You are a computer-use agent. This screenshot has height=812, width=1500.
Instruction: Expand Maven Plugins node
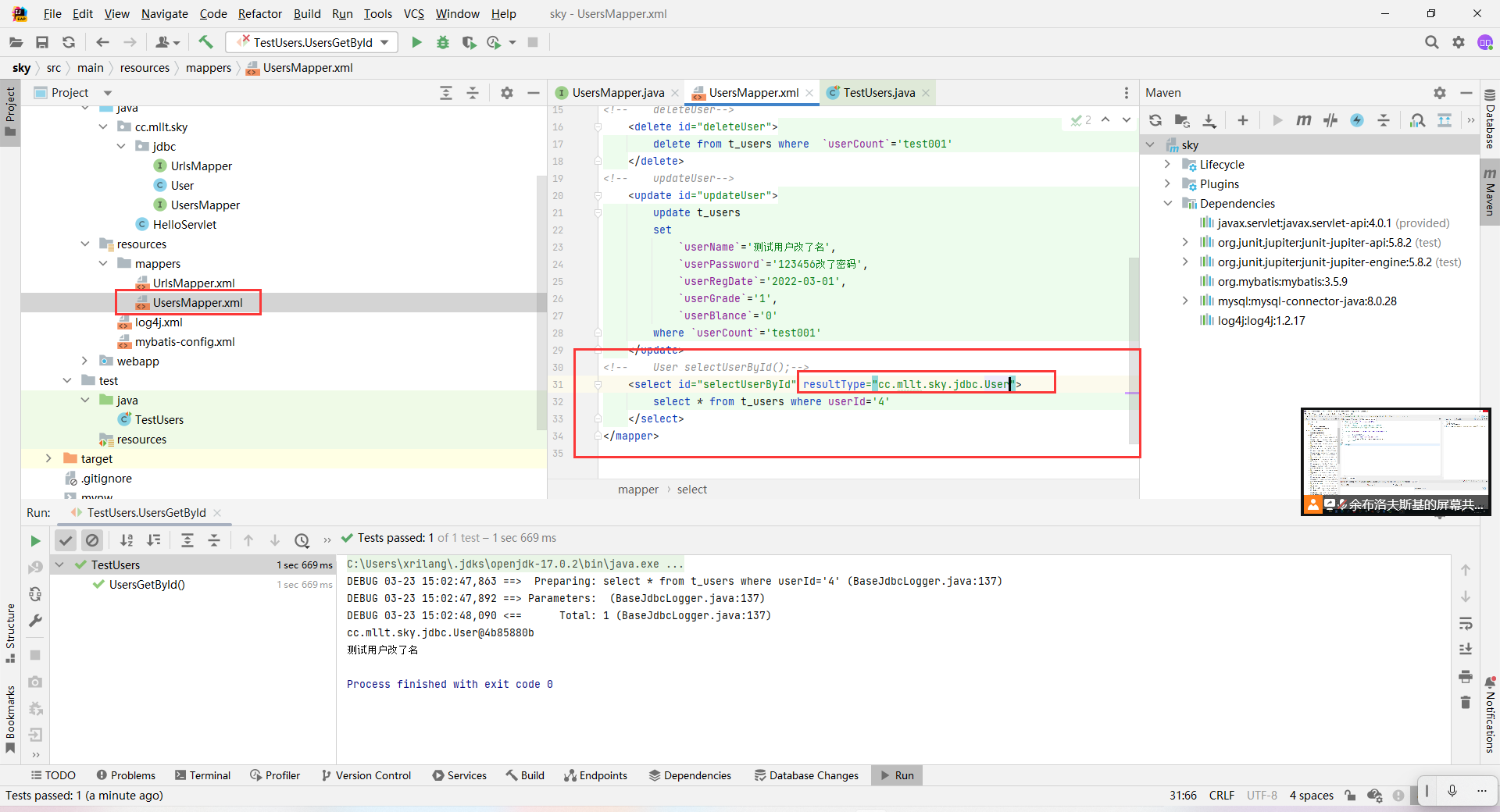tap(1168, 183)
